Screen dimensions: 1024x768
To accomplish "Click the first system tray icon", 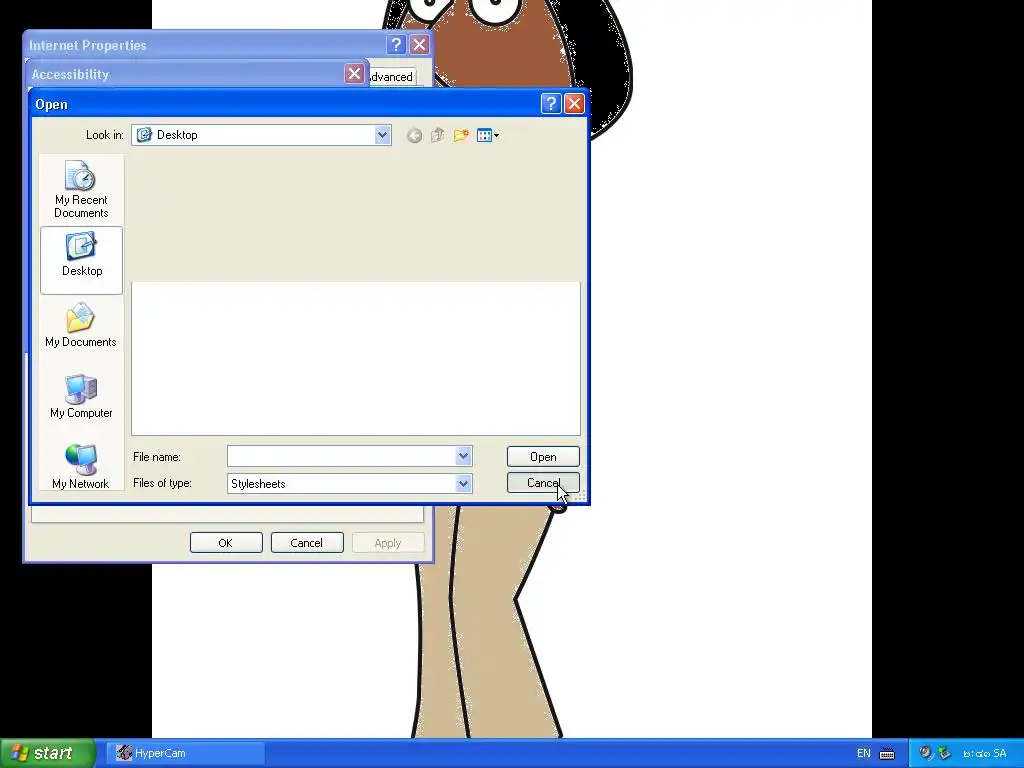I will pyautogui.click(x=925, y=753).
